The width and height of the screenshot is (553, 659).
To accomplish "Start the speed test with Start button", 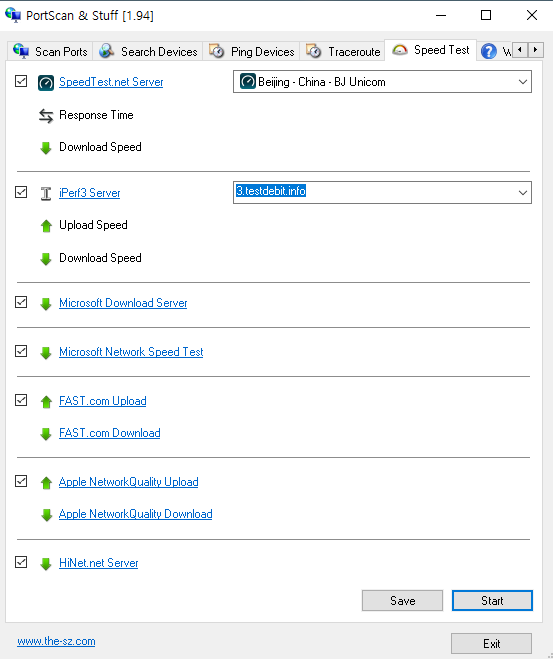I will point(492,601).
